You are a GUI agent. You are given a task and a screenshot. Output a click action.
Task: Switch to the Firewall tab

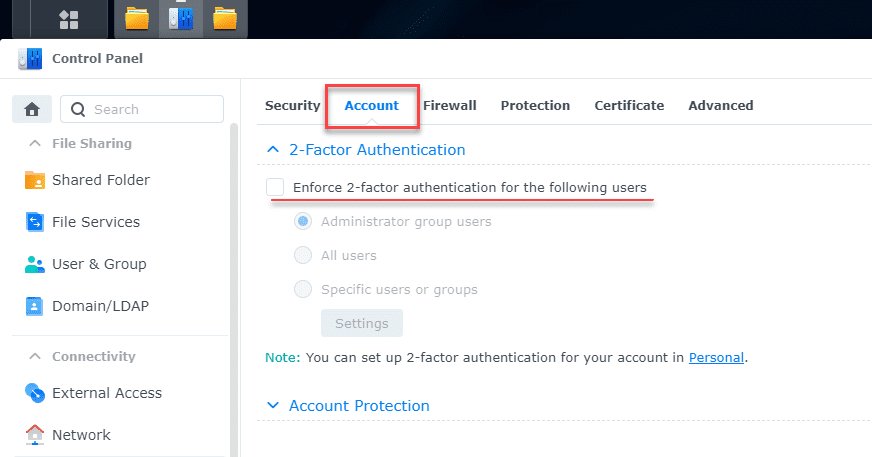[449, 105]
